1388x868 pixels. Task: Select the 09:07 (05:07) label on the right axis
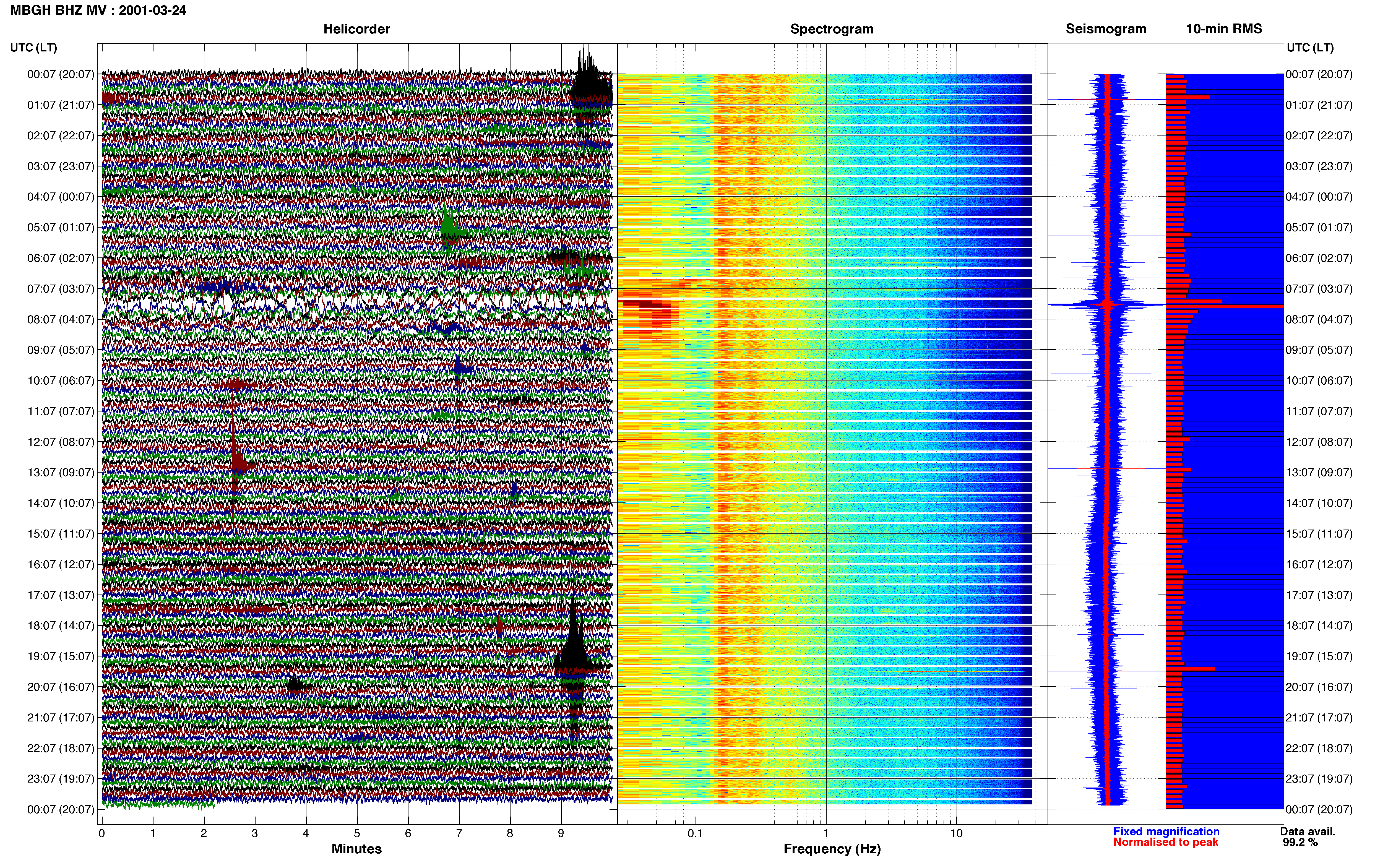pyautogui.click(x=1319, y=350)
